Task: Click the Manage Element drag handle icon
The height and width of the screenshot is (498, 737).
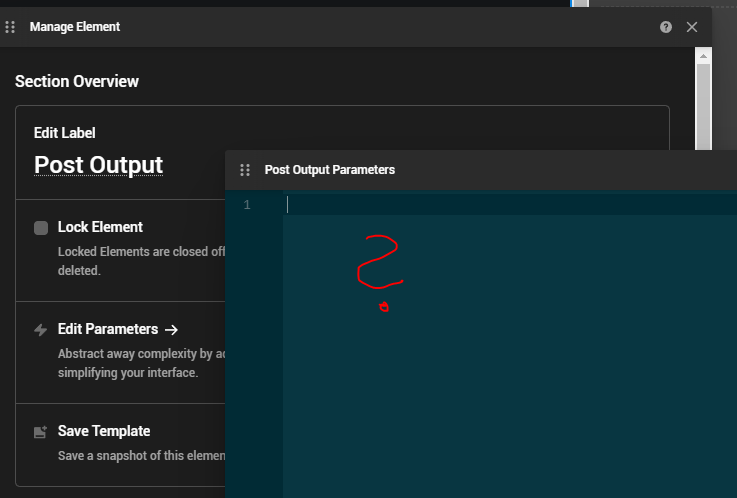Action: [x=11, y=27]
